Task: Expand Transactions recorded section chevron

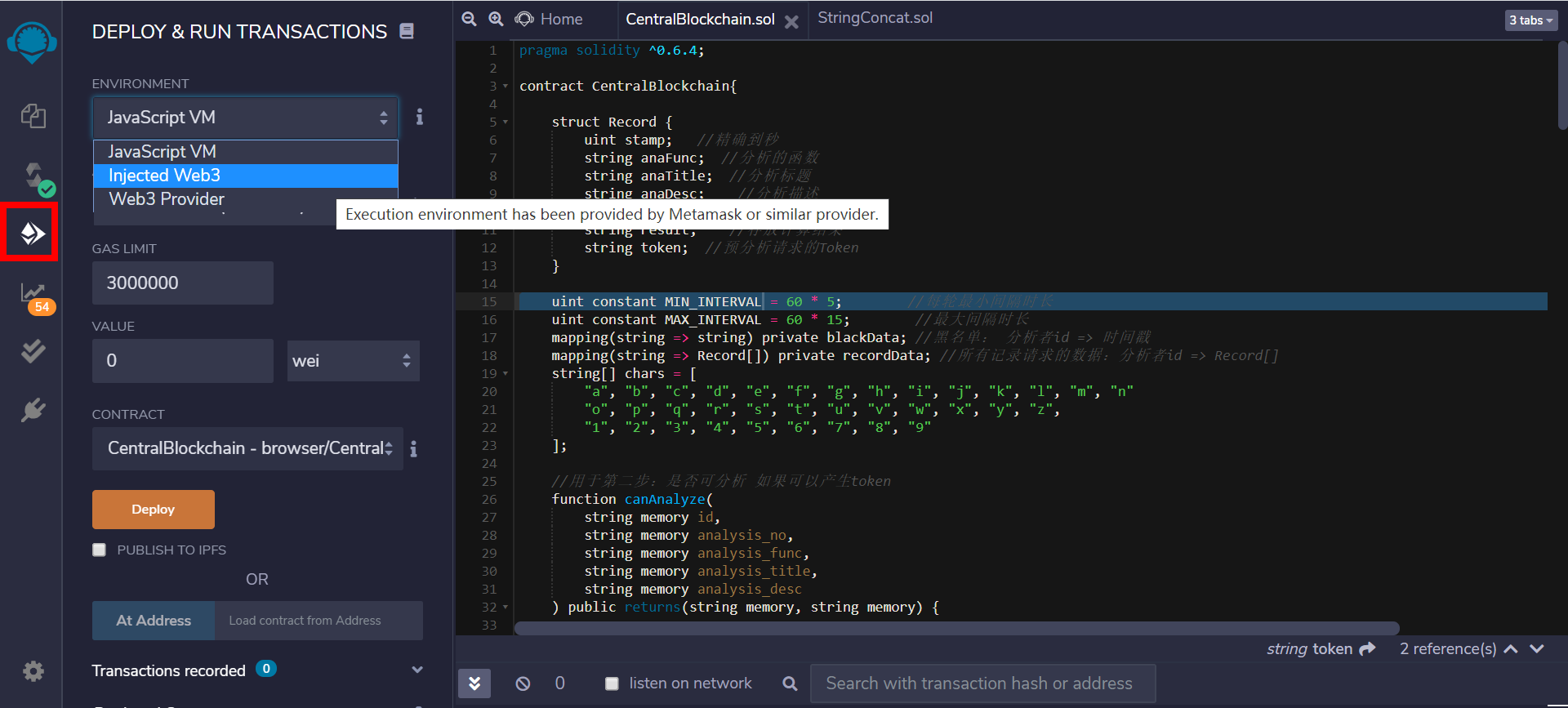Action: point(417,670)
